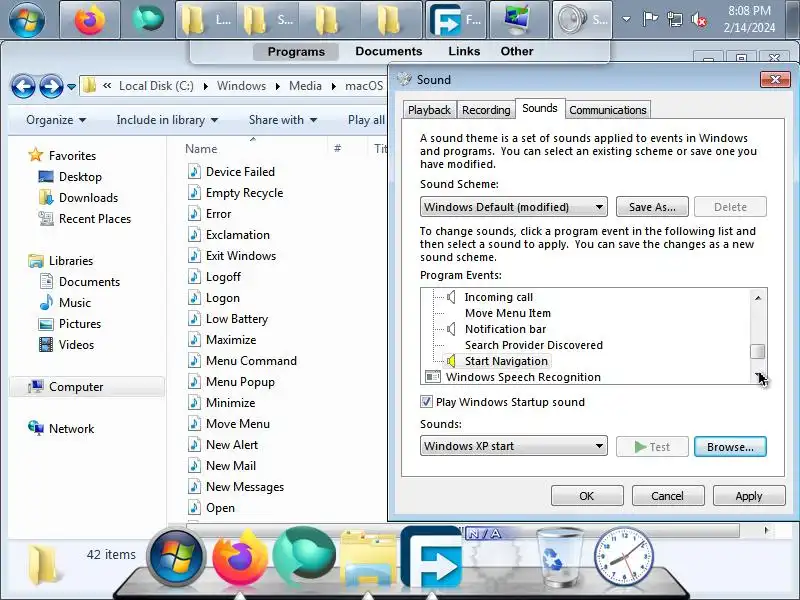Open Include in library dropdown
Viewport: 800px width, 600px height.
coord(167,120)
